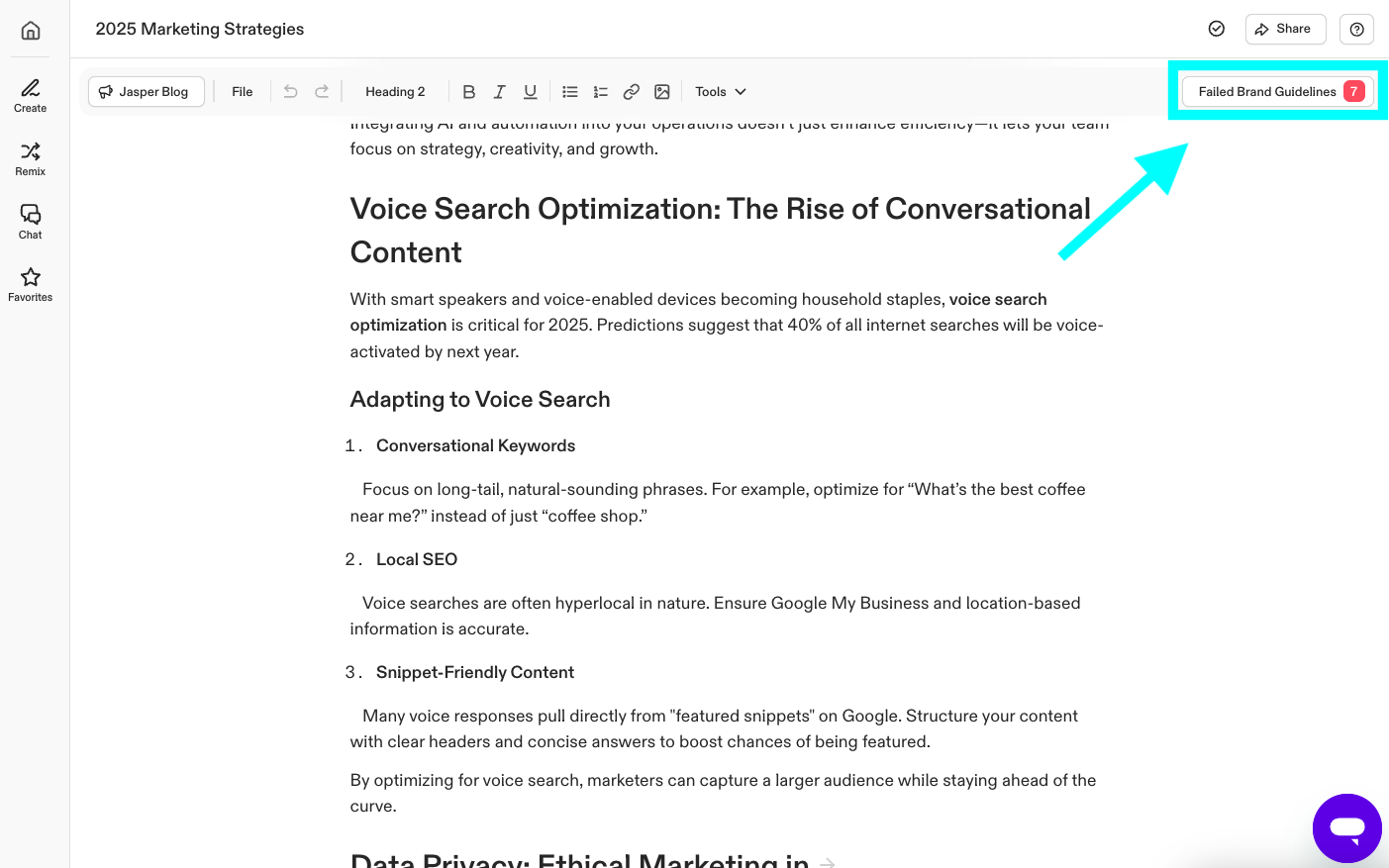The height and width of the screenshot is (868, 1389).
Task: Open the Heading 2 text style dropdown
Action: click(395, 91)
